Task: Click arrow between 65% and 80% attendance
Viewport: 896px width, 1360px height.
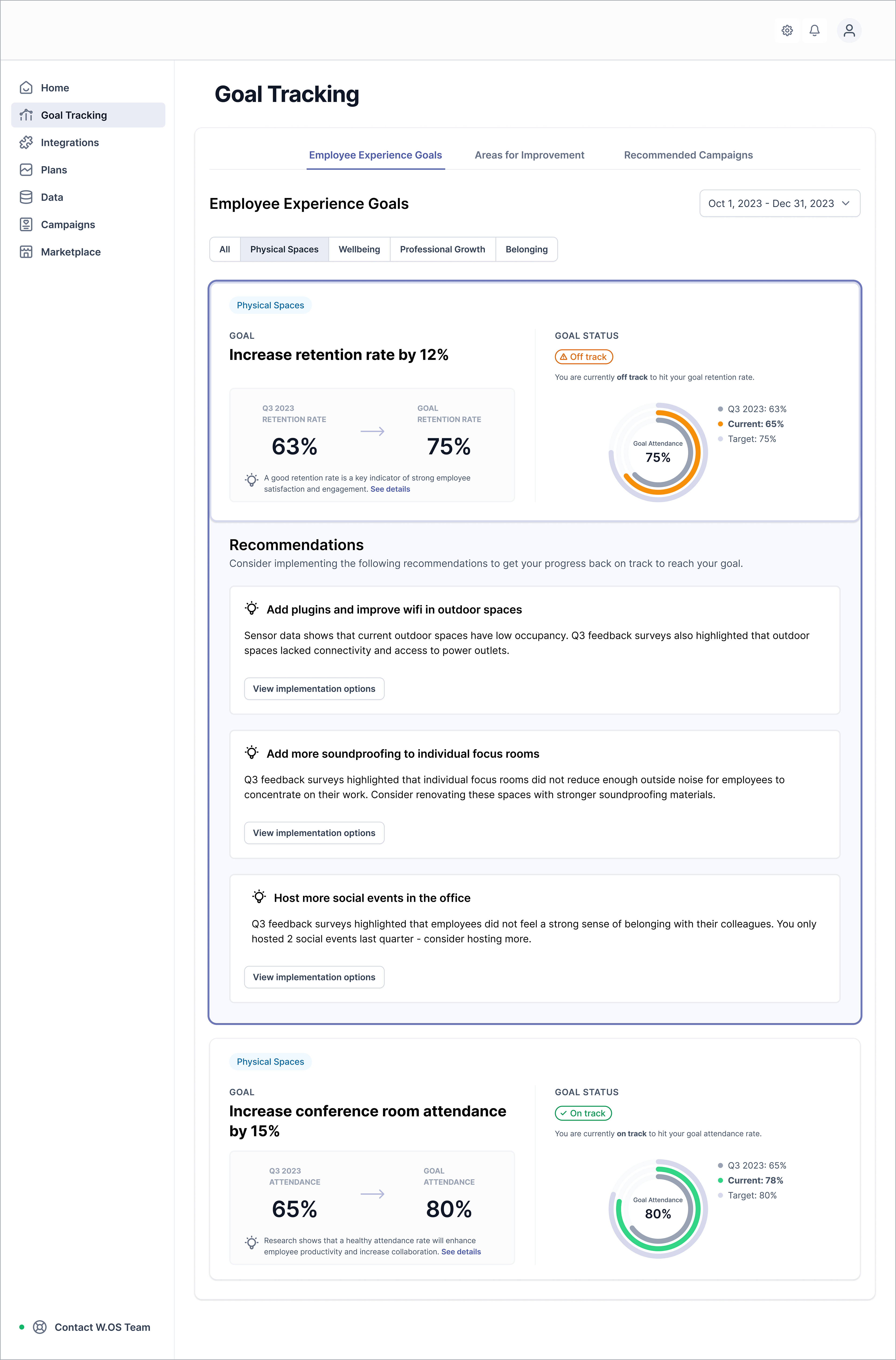Action: pyautogui.click(x=373, y=1194)
